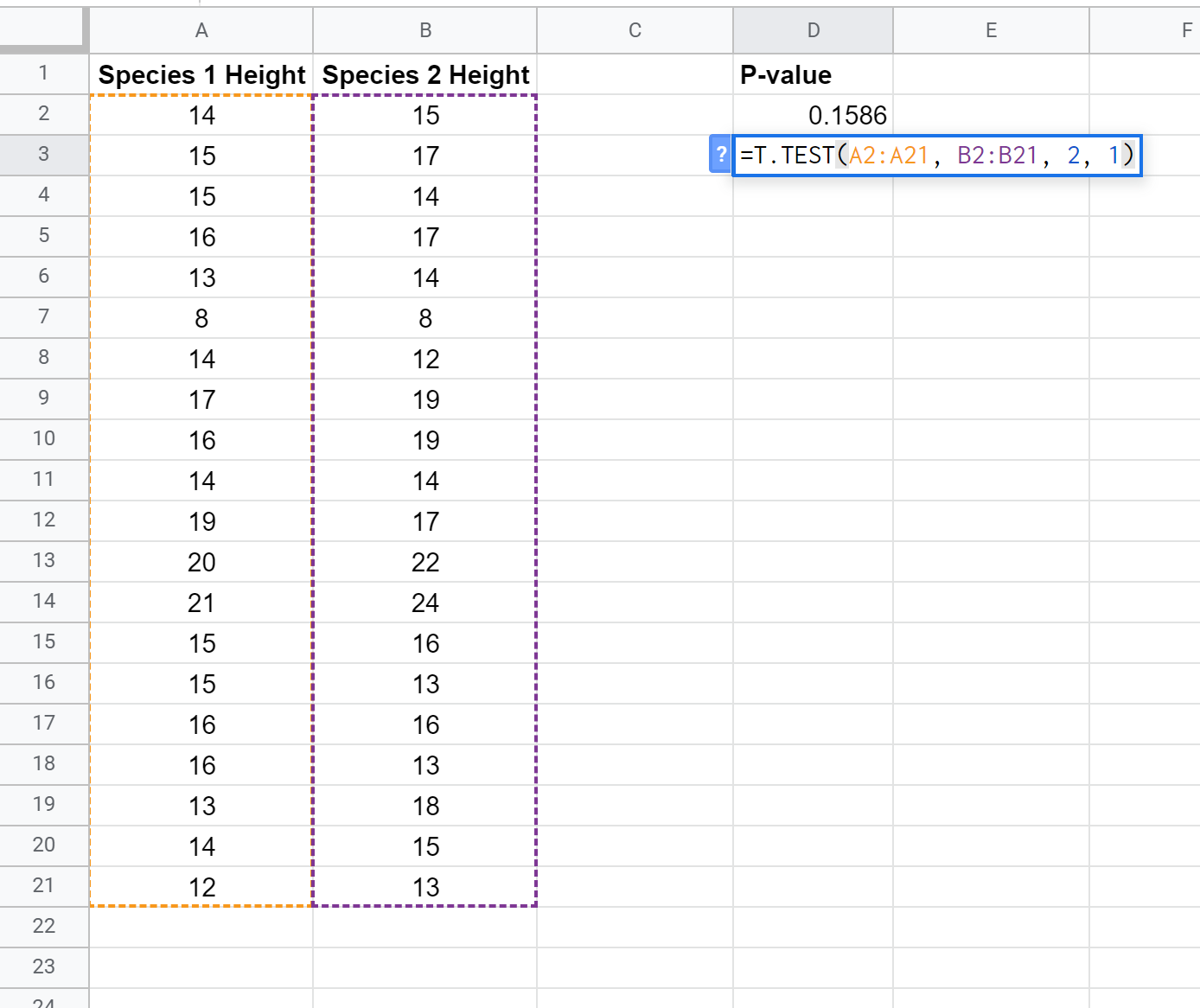Image resolution: width=1200 pixels, height=1008 pixels.
Task: Click cell B19 with value 18
Action: click(x=425, y=806)
